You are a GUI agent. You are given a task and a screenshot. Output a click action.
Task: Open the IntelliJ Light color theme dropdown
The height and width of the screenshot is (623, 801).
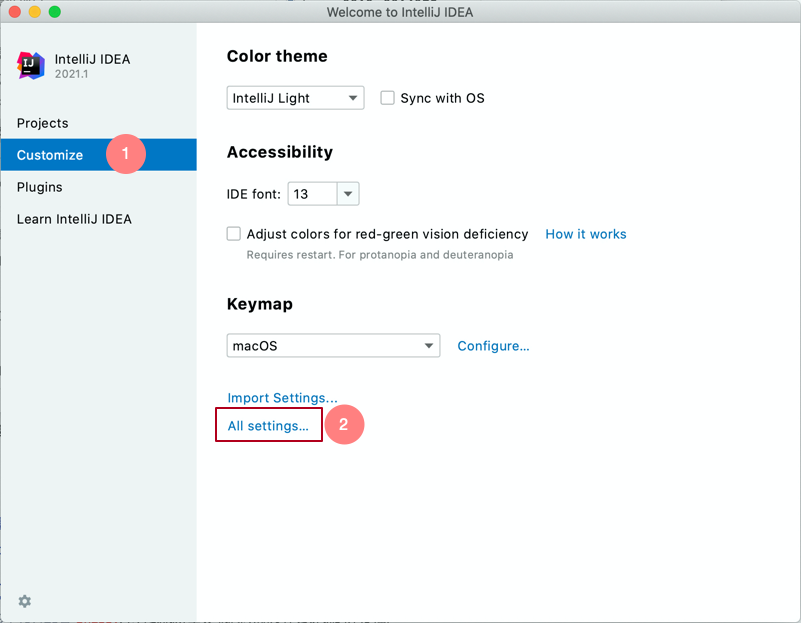click(x=296, y=98)
